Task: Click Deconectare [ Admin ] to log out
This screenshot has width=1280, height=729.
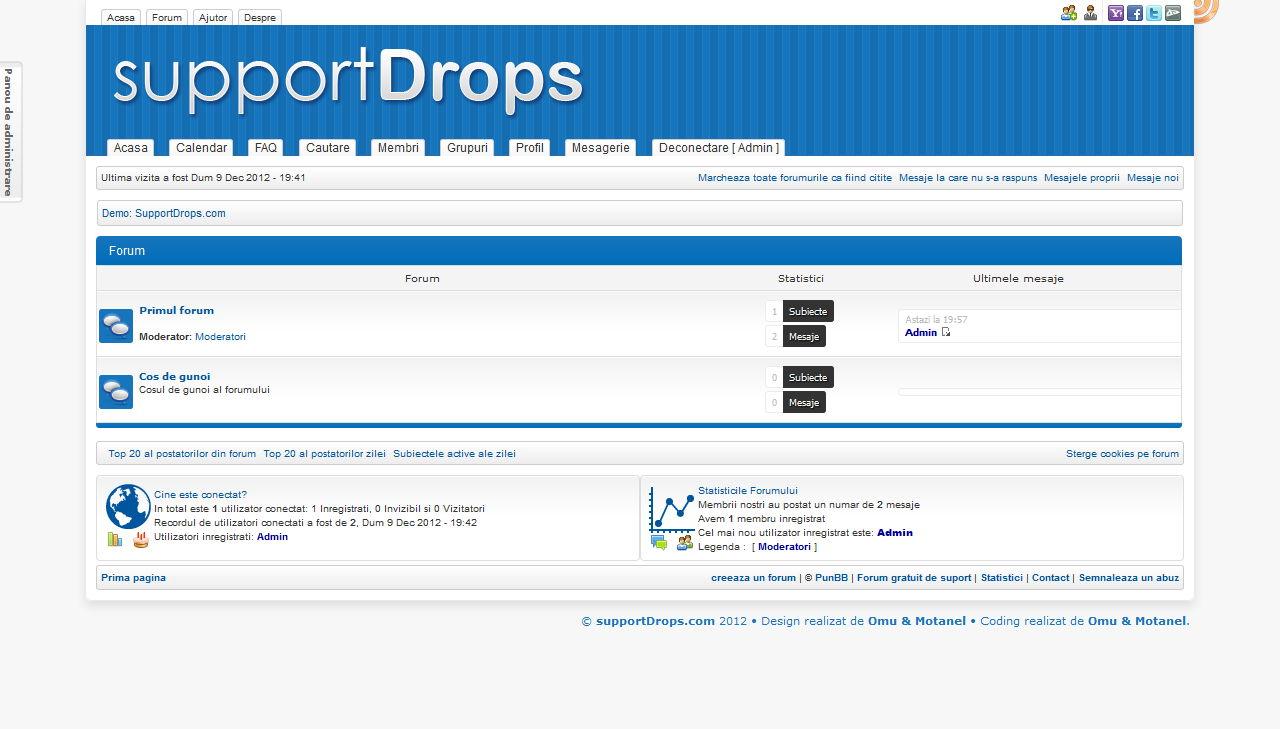Action: click(719, 148)
